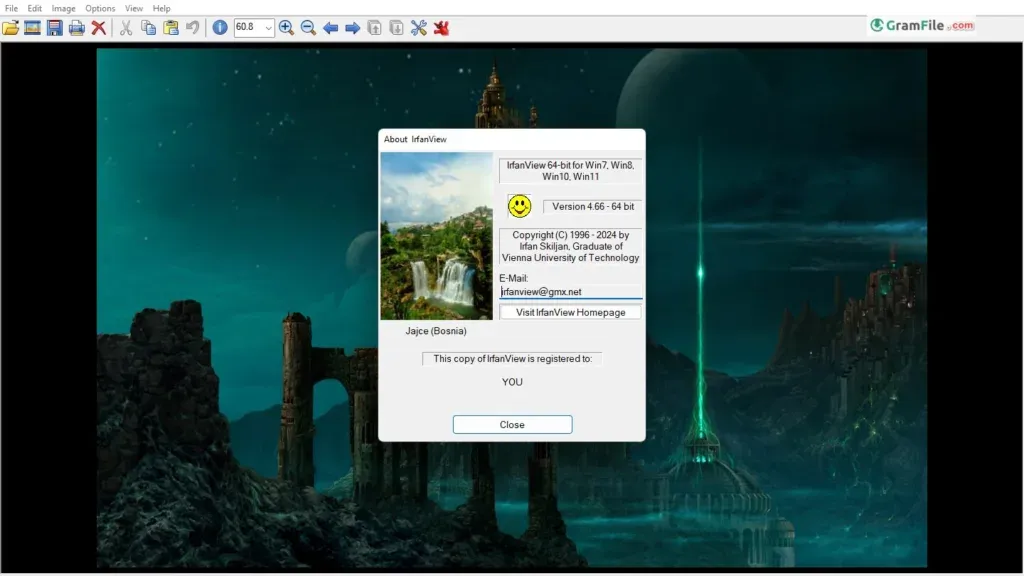Click the Save floppy disk icon
The height and width of the screenshot is (576, 1024).
tap(55, 27)
